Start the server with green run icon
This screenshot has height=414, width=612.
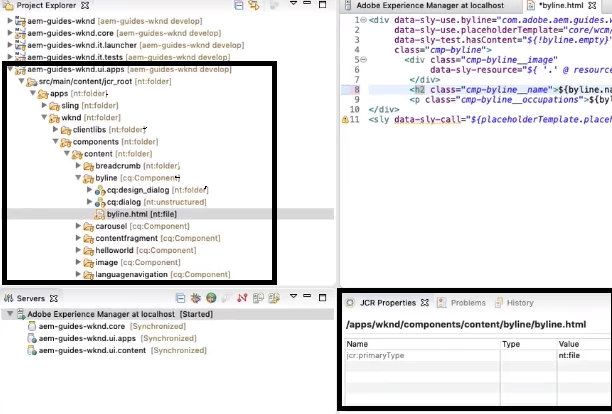point(211,299)
